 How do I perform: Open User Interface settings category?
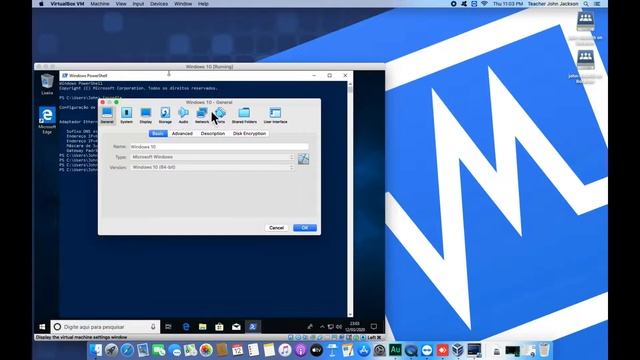click(275, 115)
